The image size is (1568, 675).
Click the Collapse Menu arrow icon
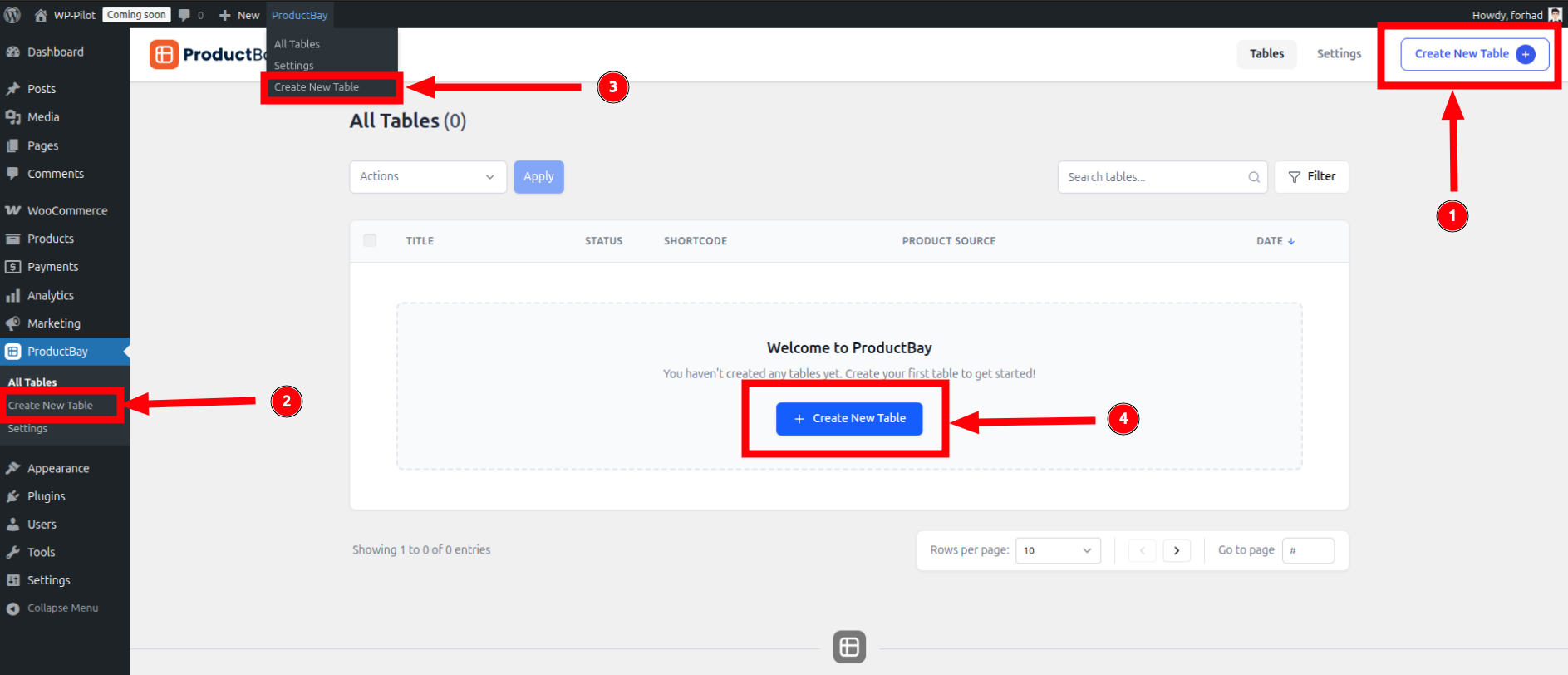point(13,608)
